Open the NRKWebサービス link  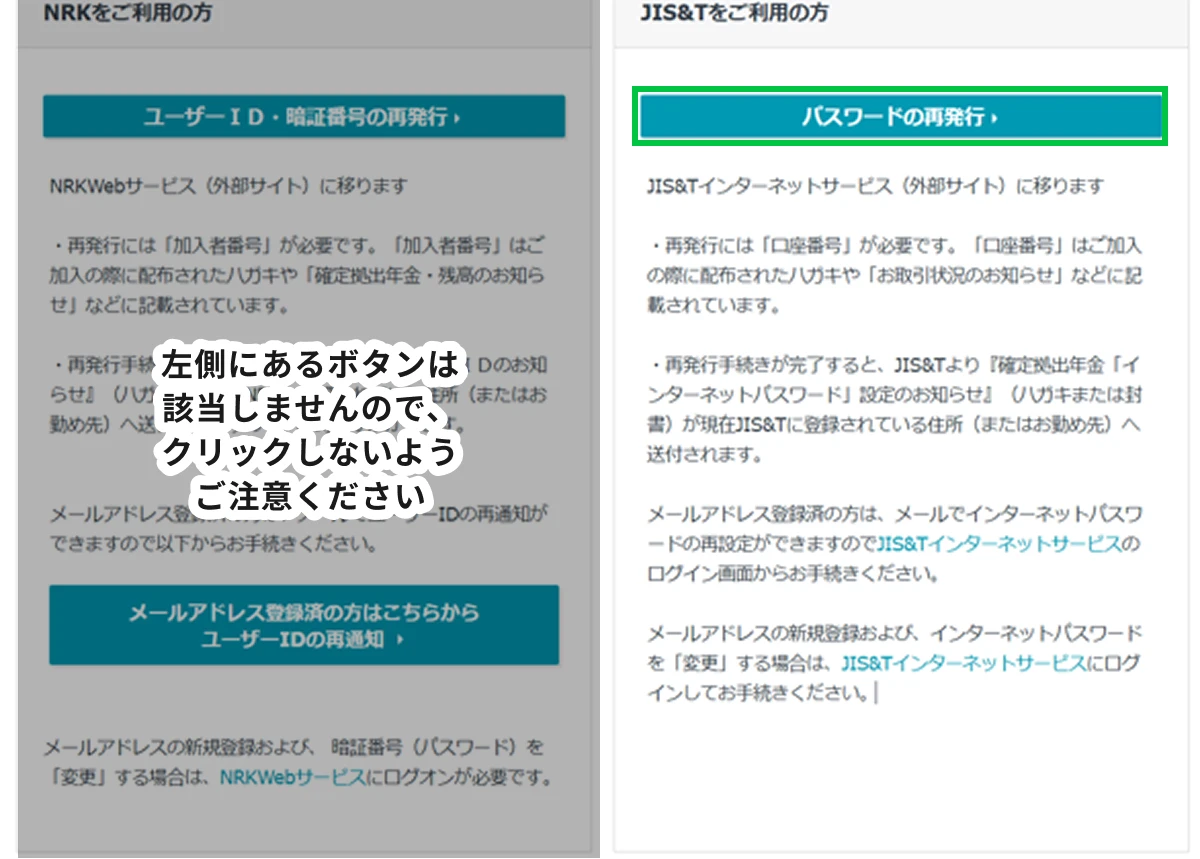pos(293,777)
